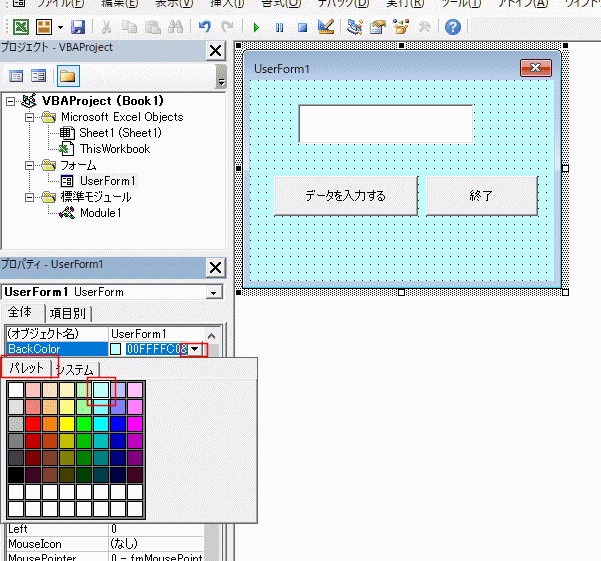Click the Paste toolbar icon
The width and height of the screenshot is (601, 561).
(153, 27)
